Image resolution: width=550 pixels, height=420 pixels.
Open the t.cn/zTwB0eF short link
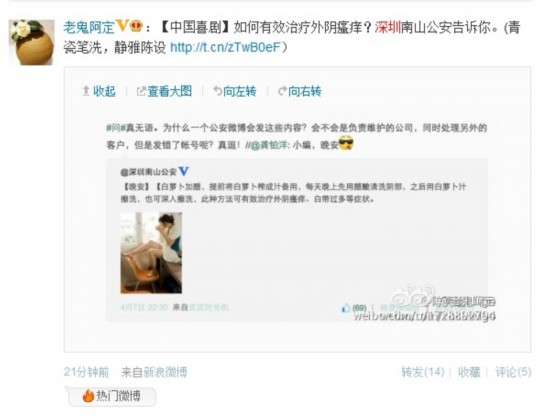(226, 47)
